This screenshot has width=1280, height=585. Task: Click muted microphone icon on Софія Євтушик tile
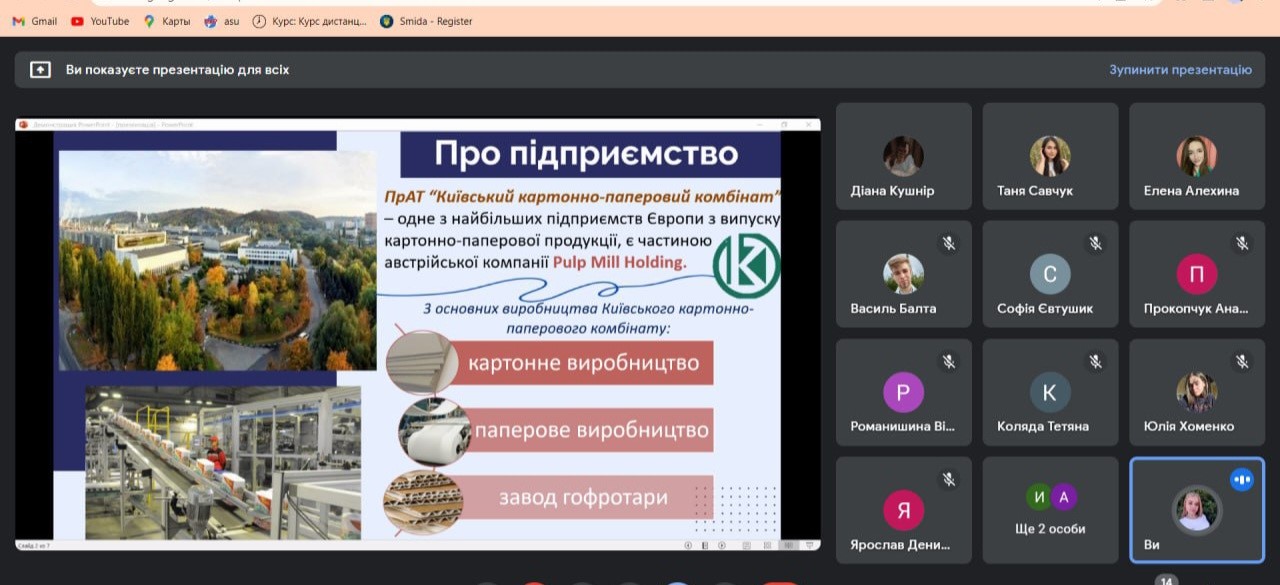(1095, 243)
